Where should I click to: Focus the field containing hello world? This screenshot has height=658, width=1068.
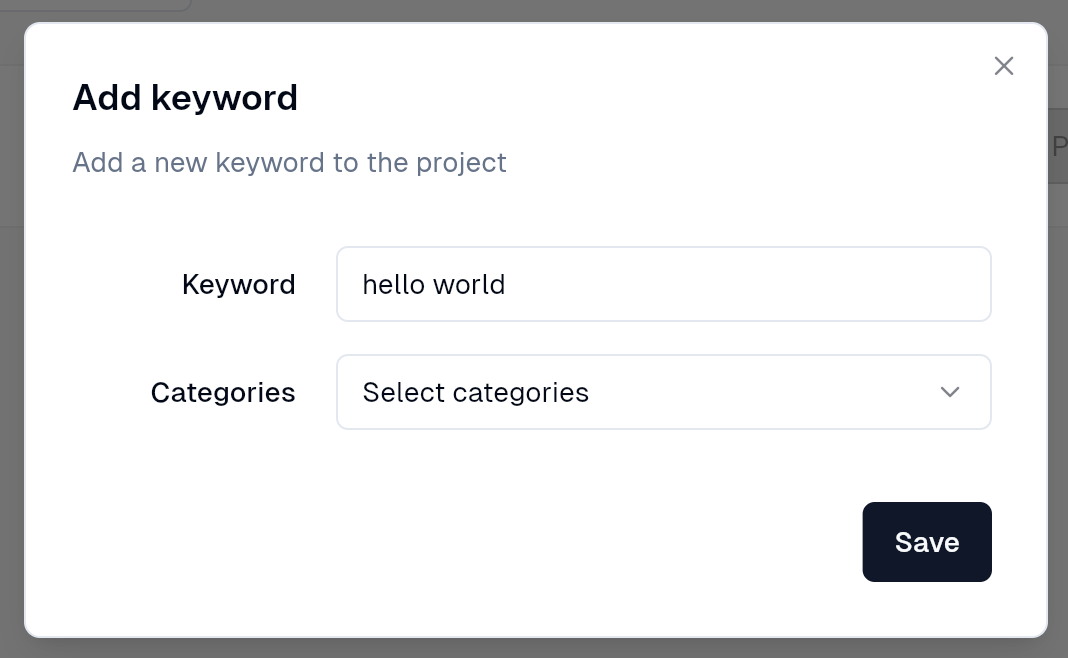point(664,284)
